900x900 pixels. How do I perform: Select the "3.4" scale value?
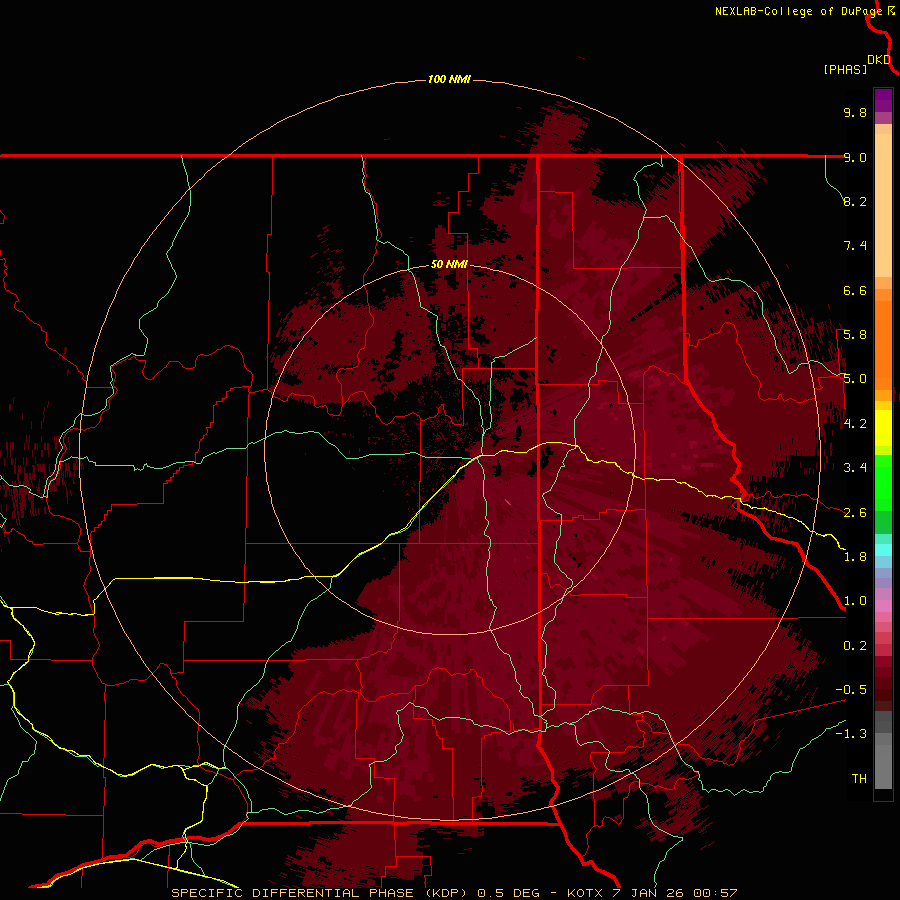[855, 468]
